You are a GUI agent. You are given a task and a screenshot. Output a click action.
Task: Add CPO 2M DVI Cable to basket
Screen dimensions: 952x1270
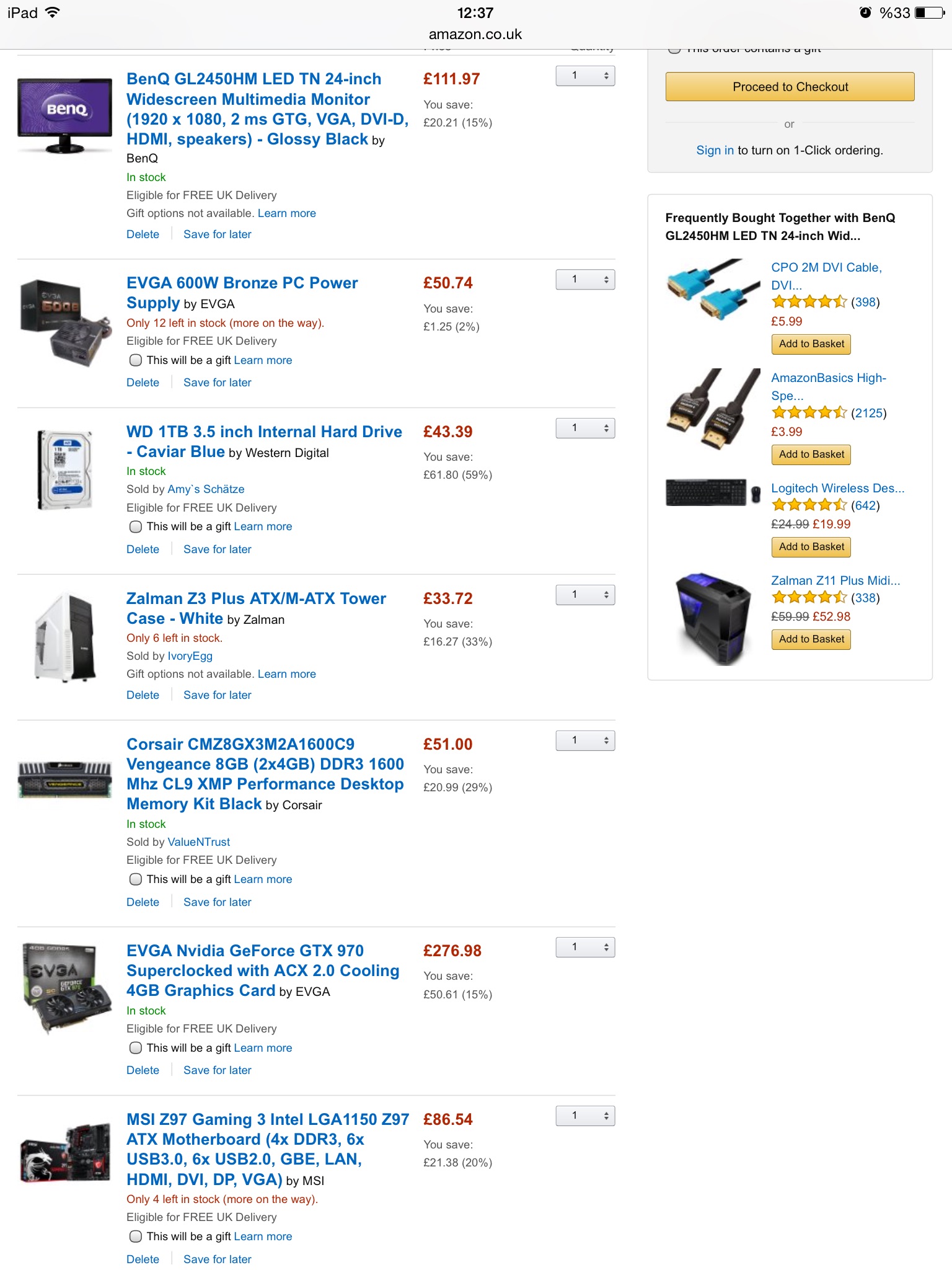[811, 344]
